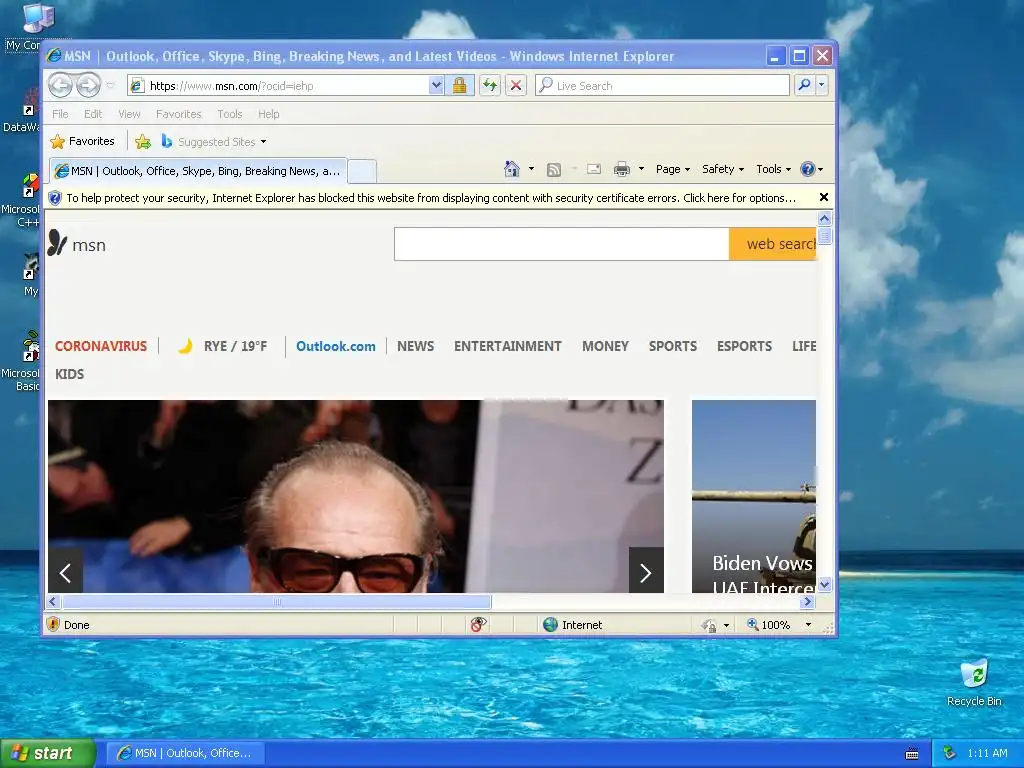Open the Help menu
The height and width of the screenshot is (768, 1024).
click(x=268, y=114)
